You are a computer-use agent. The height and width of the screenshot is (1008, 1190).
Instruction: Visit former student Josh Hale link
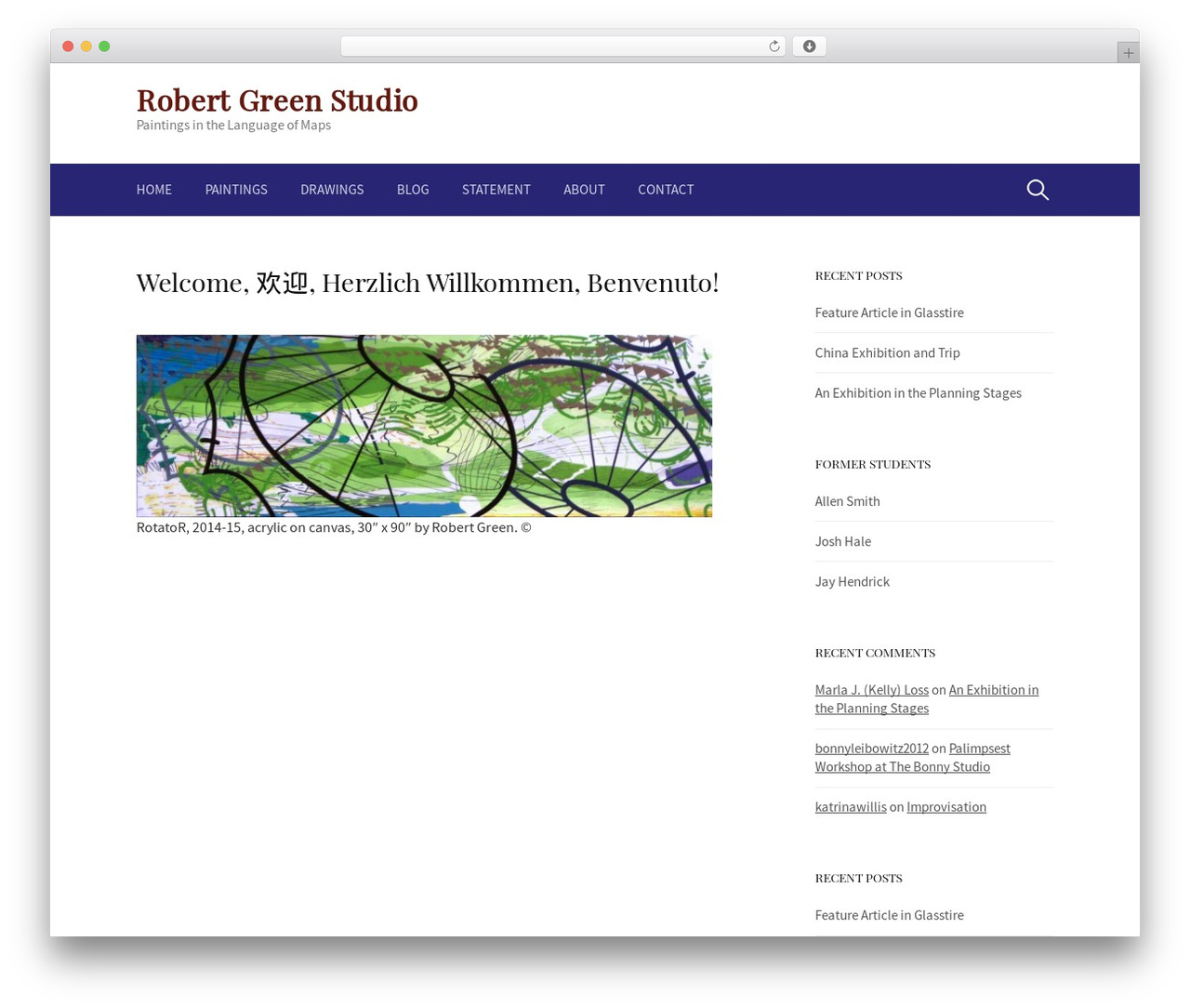842,541
